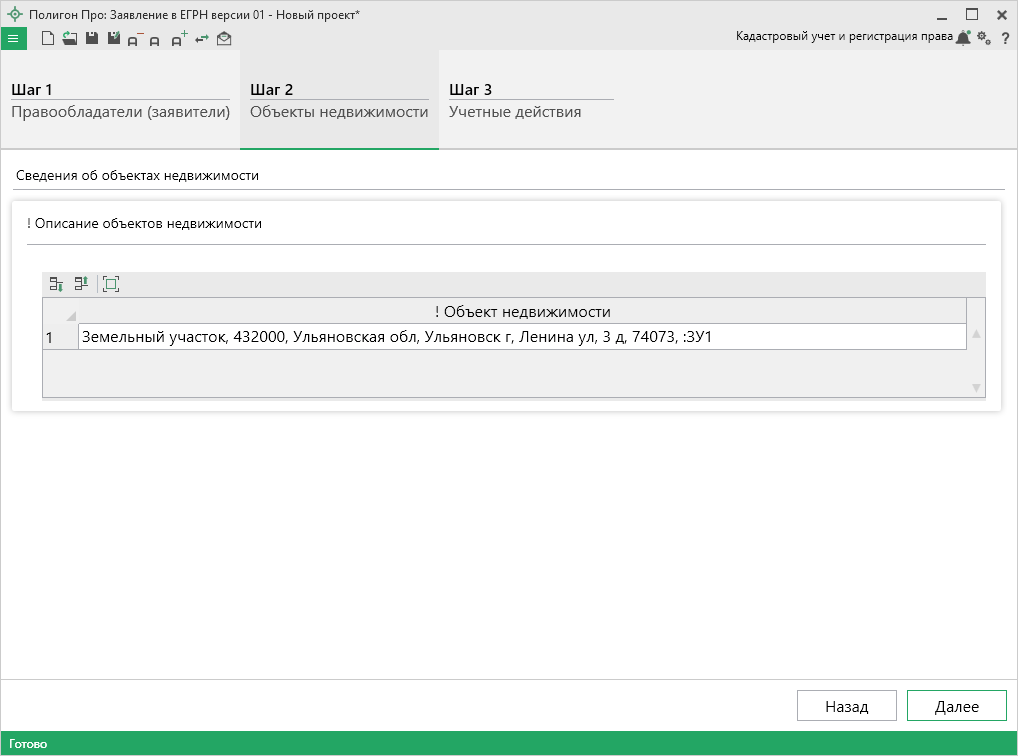
Task: Switch to Шаг 1 Правообладатели tab
Action: click(x=120, y=101)
